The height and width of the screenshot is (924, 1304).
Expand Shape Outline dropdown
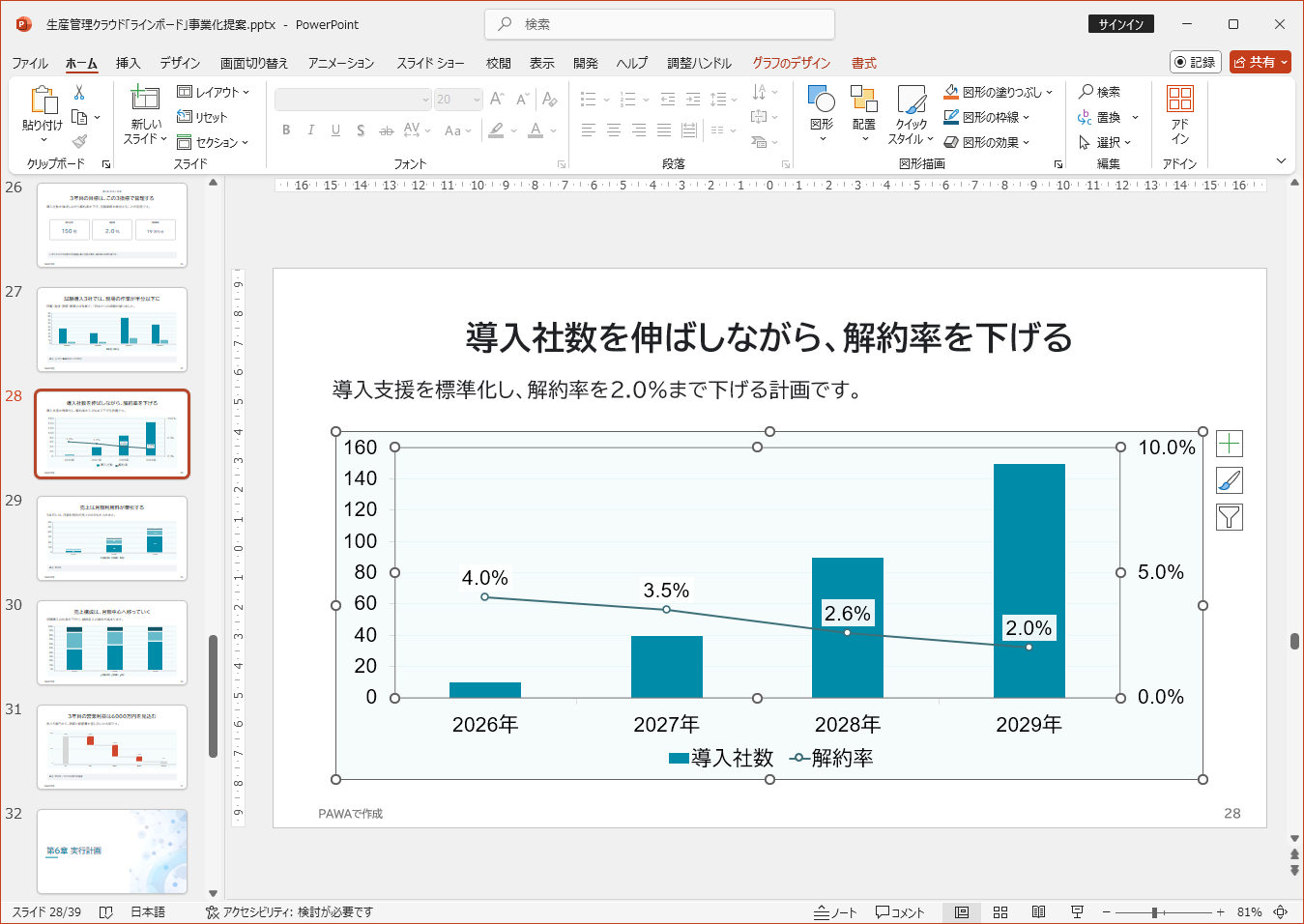pyautogui.click(x=1027, y=117)
